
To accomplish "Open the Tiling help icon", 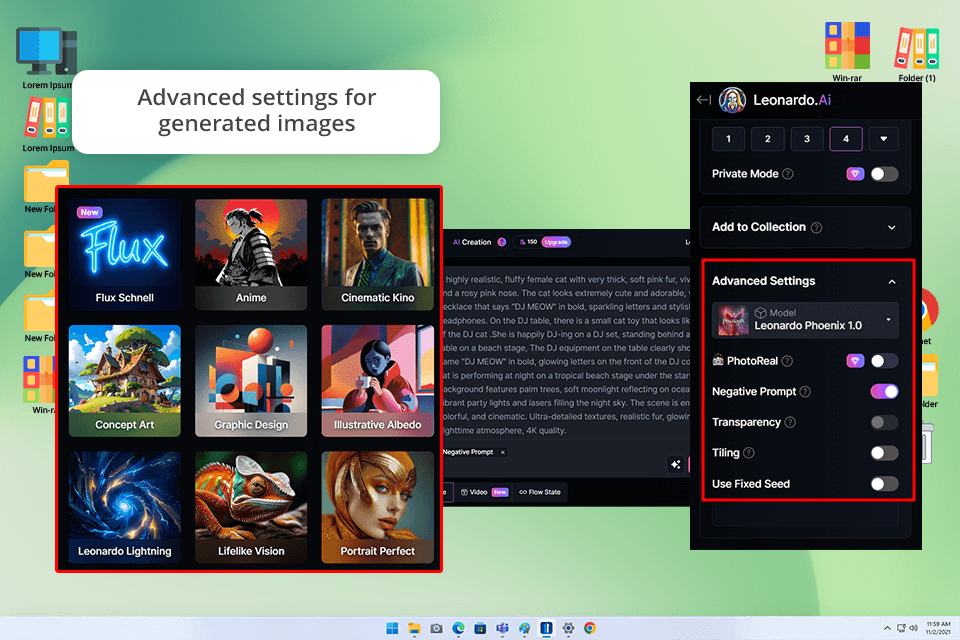I will pyautogui.click(x=749, y=453).
